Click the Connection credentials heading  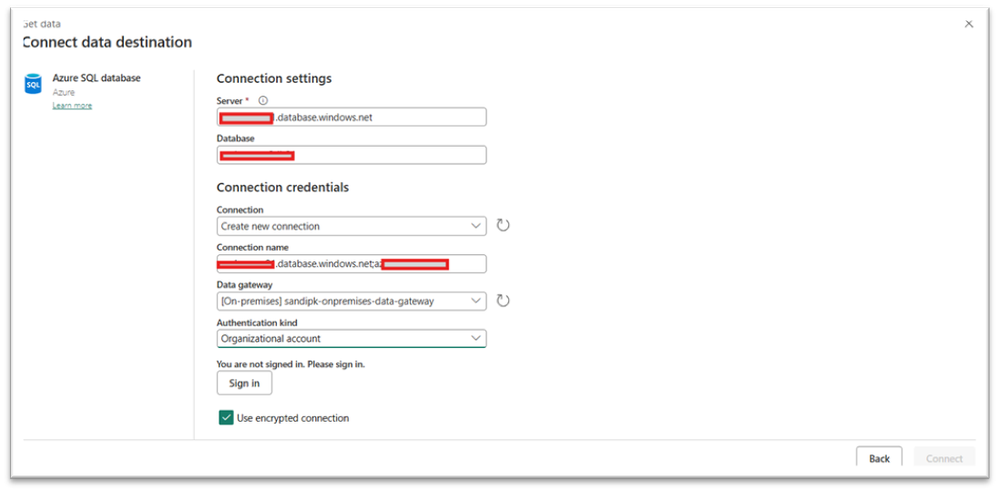pyautogui.click(x=283, y=188)
